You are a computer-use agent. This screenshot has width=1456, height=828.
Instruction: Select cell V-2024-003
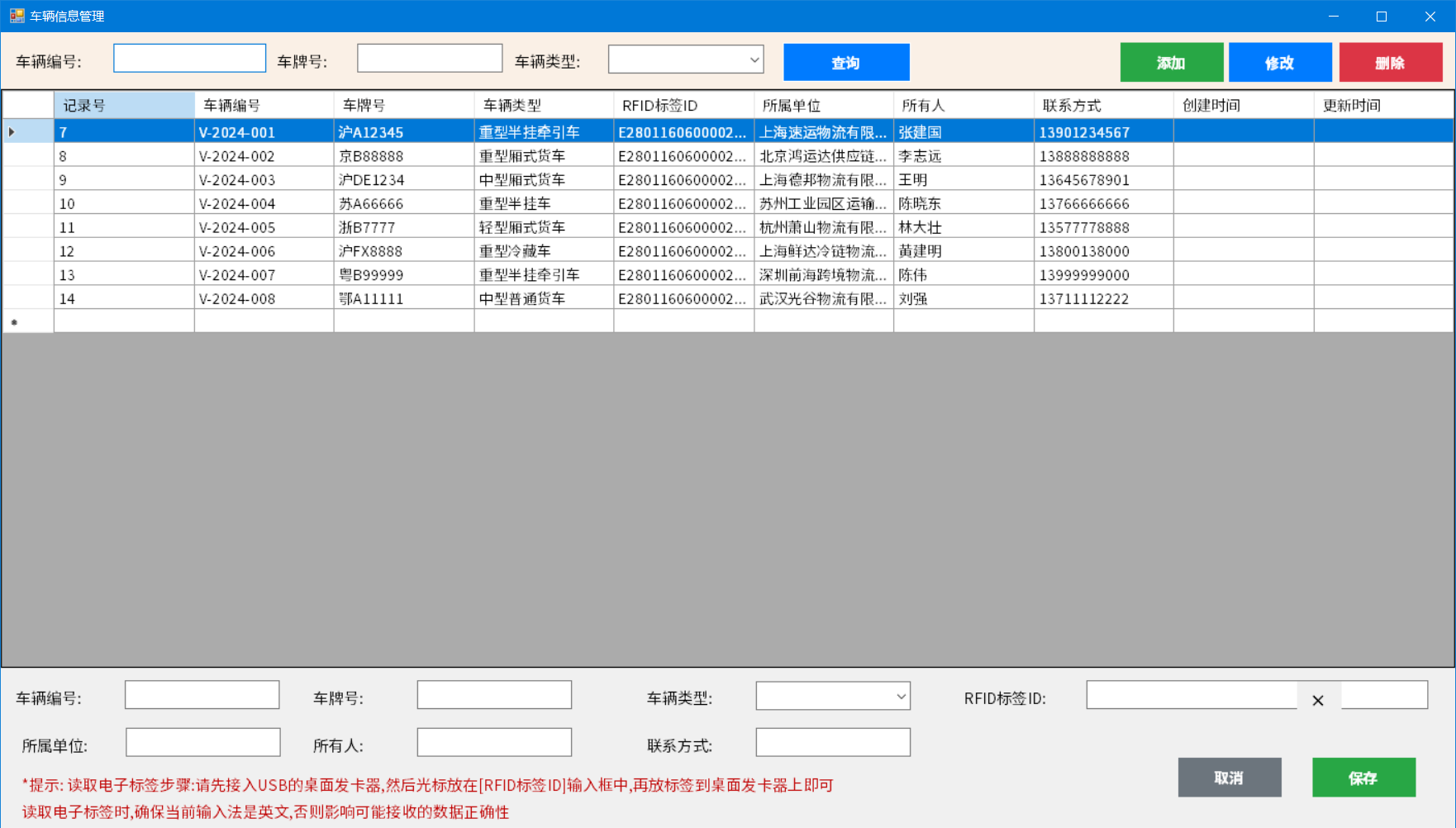(264, 180)
